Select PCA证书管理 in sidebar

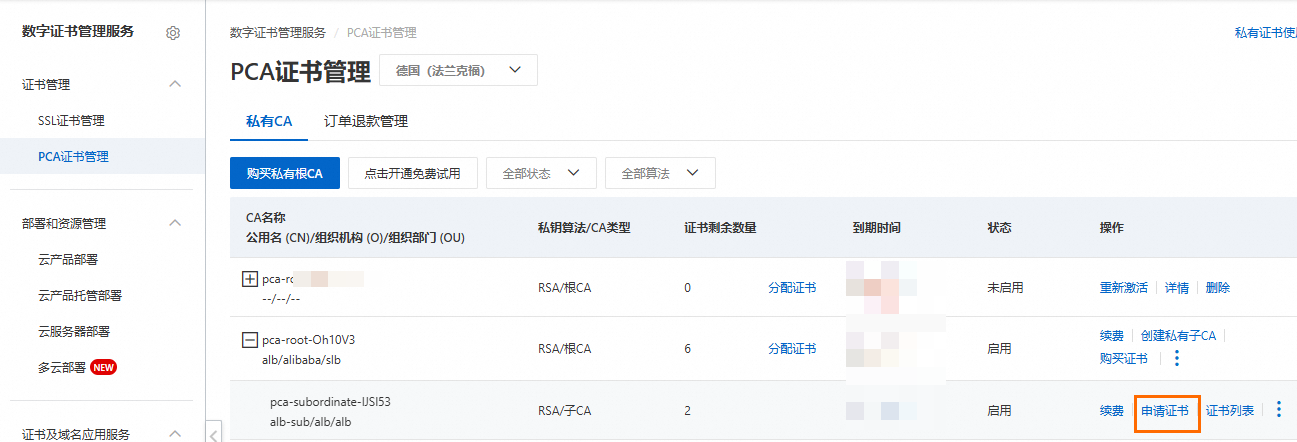click(73, 156)
